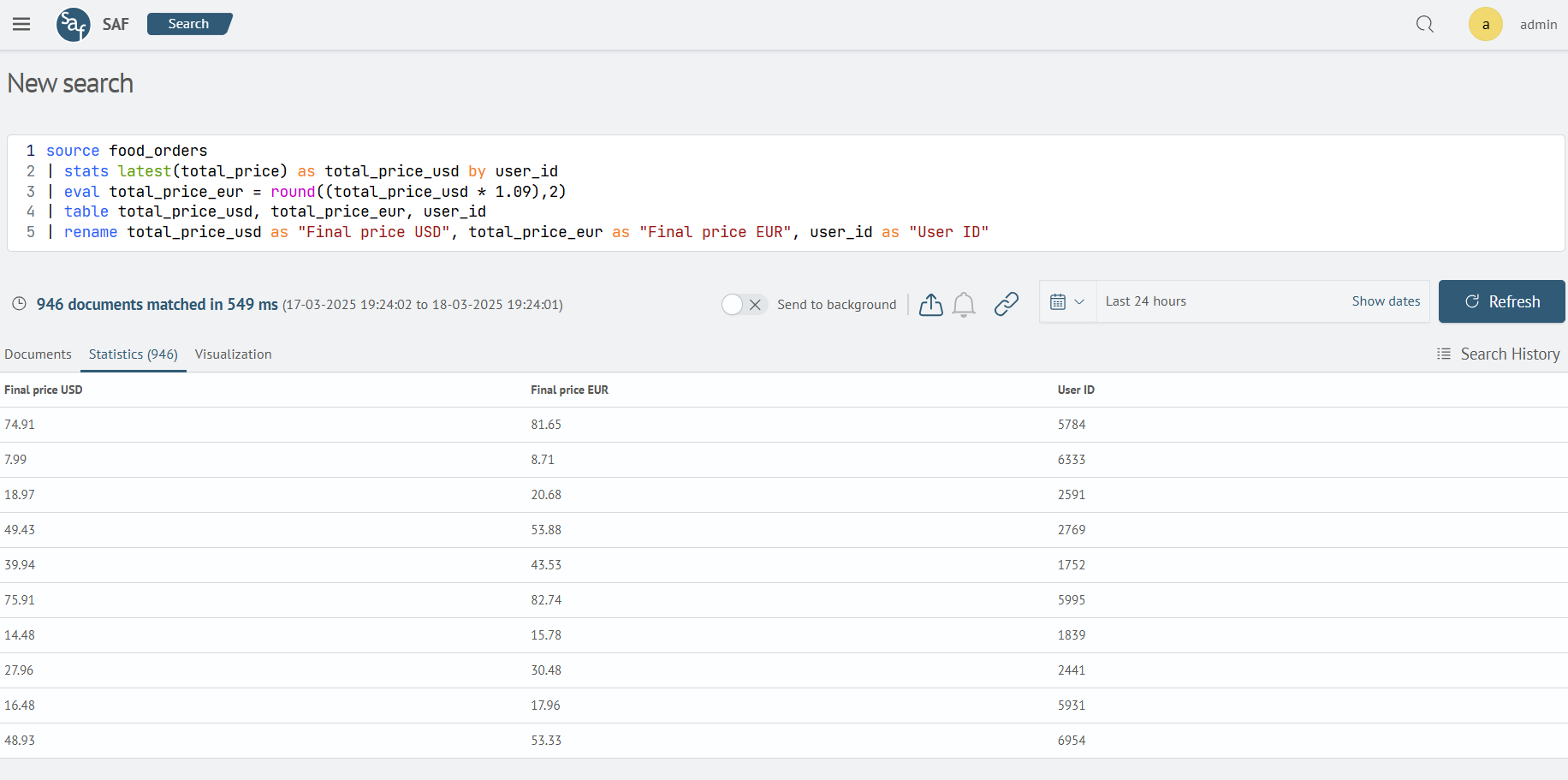Switch to the Documents tab

click(38, 354)
